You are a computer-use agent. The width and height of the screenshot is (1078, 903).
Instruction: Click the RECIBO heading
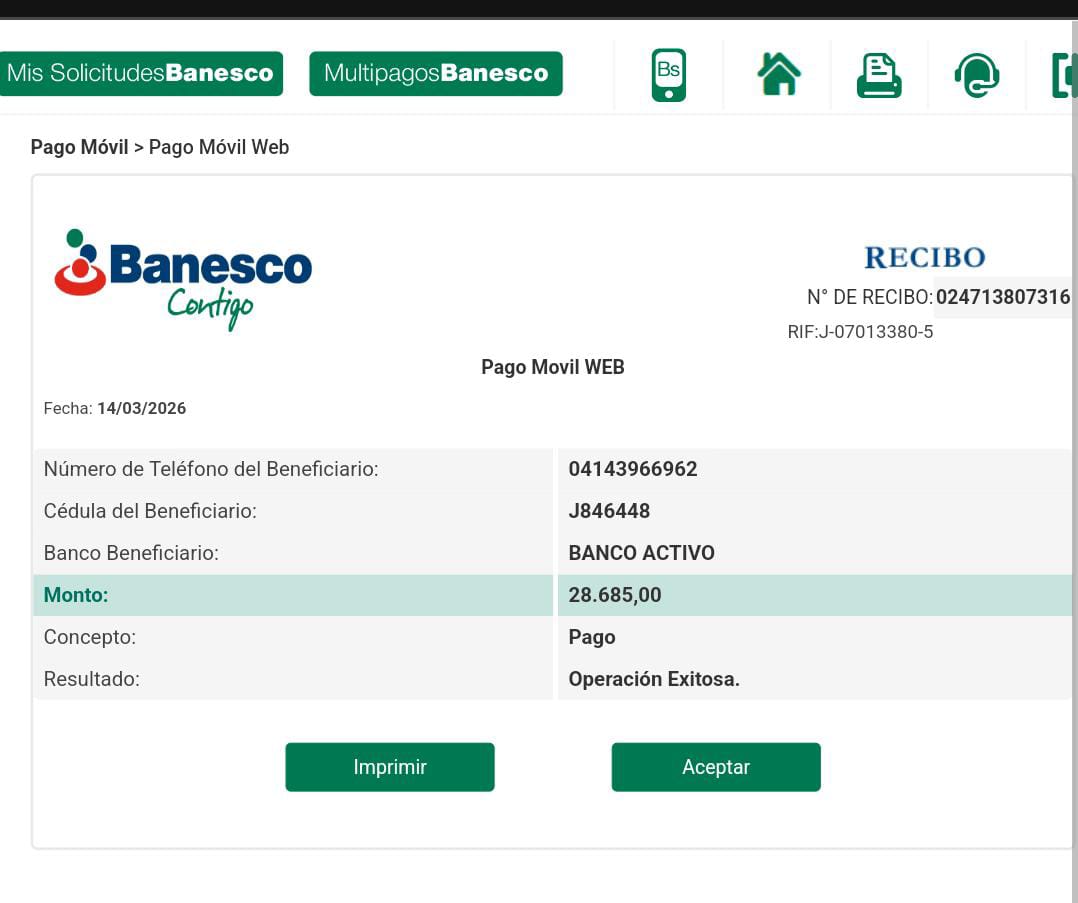pos(924,258)
